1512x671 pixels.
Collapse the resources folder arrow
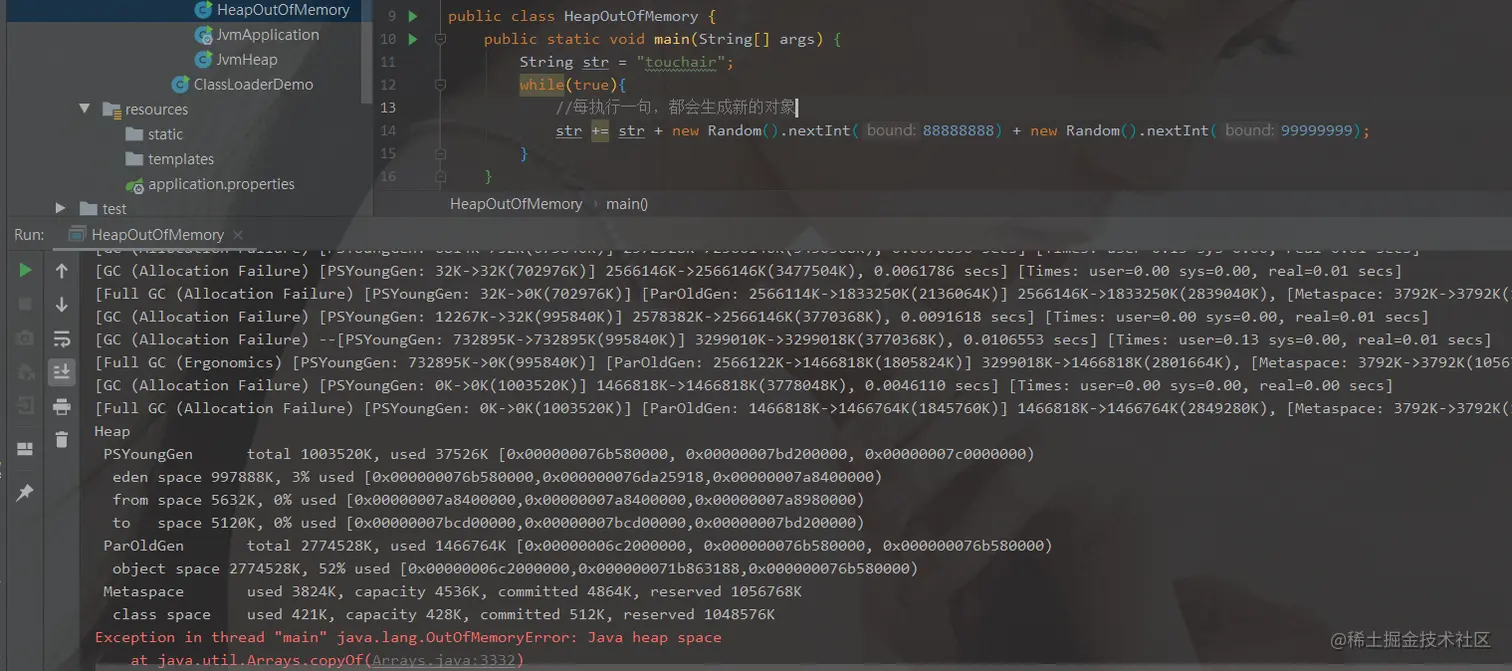[85, 109]
